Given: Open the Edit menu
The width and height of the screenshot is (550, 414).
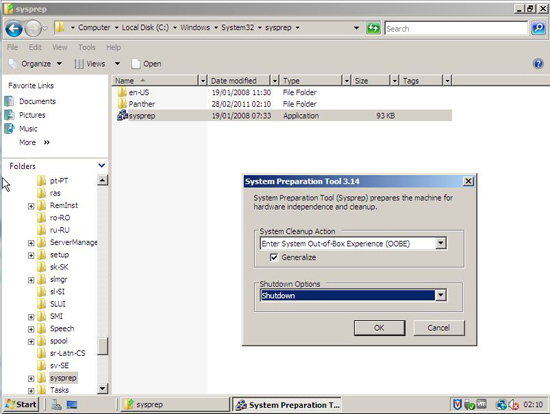Looking at the screenshot, I should point(35,47).
